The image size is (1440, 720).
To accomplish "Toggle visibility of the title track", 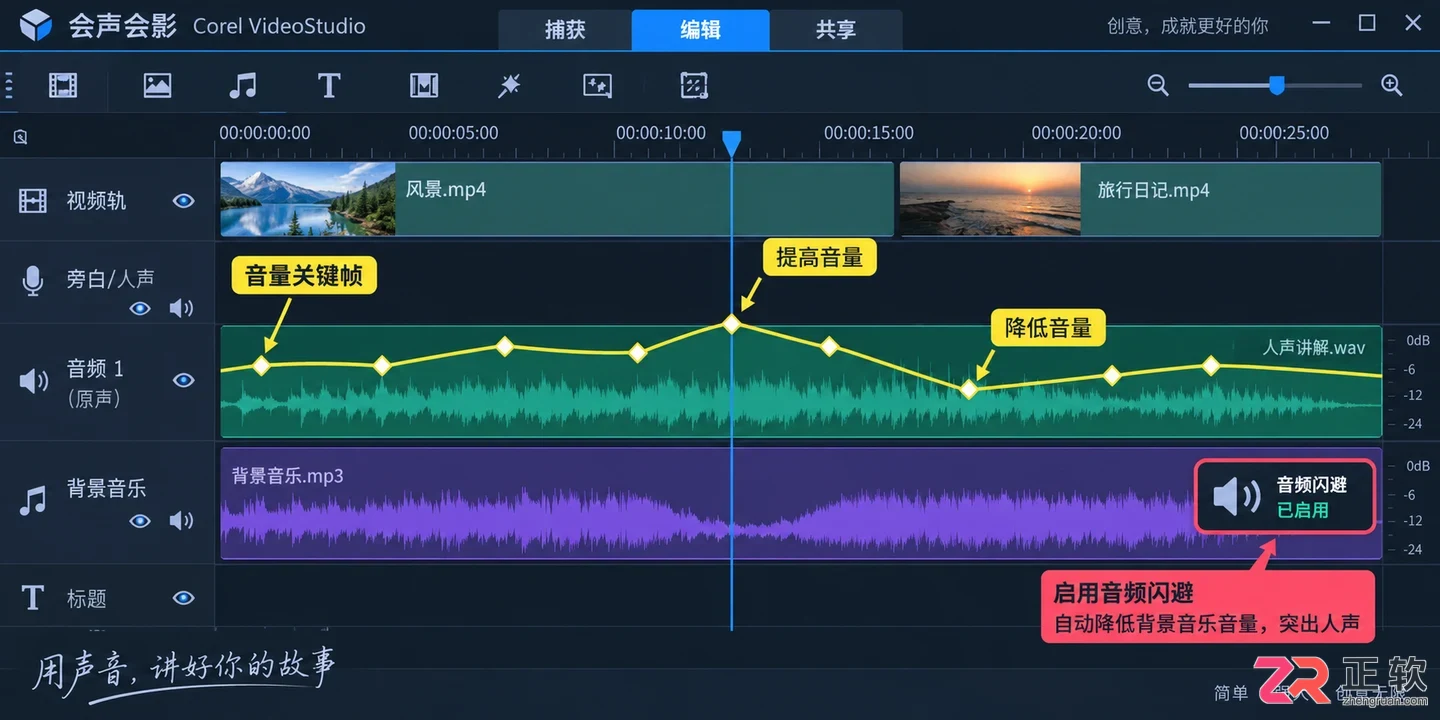I will point(183,598).
